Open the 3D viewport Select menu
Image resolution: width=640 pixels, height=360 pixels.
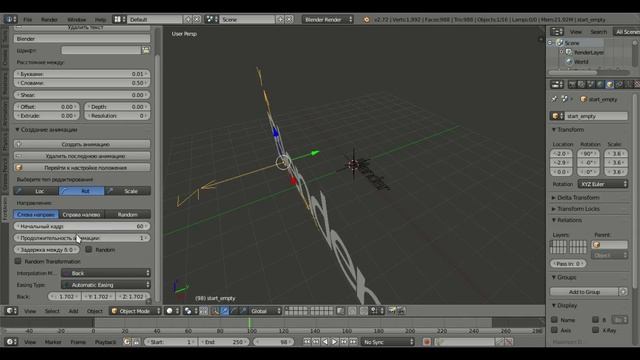[52, 311]
